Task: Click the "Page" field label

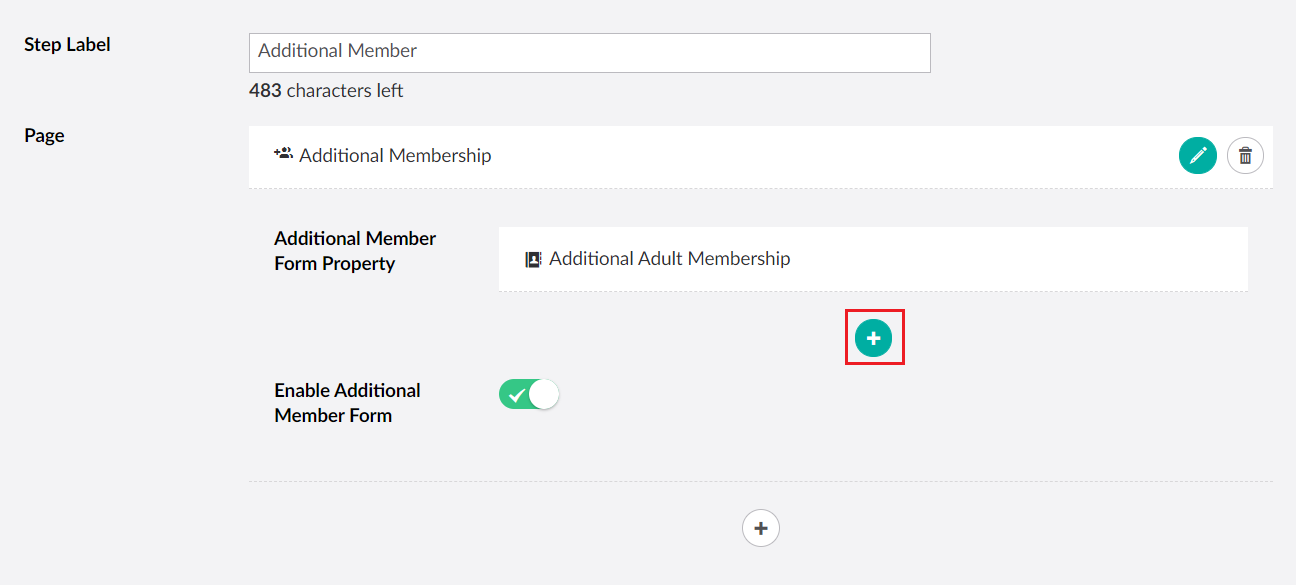Action: point(44,136)
